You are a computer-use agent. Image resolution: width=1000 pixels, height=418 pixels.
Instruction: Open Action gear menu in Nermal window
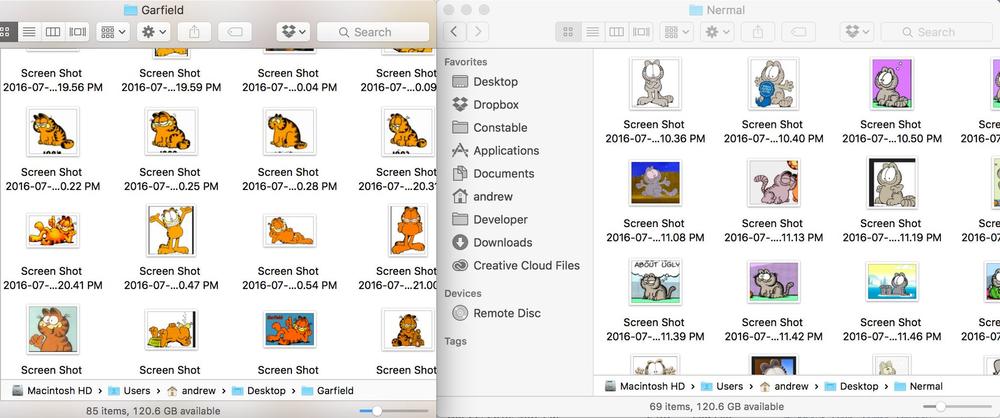click(717, 31)
